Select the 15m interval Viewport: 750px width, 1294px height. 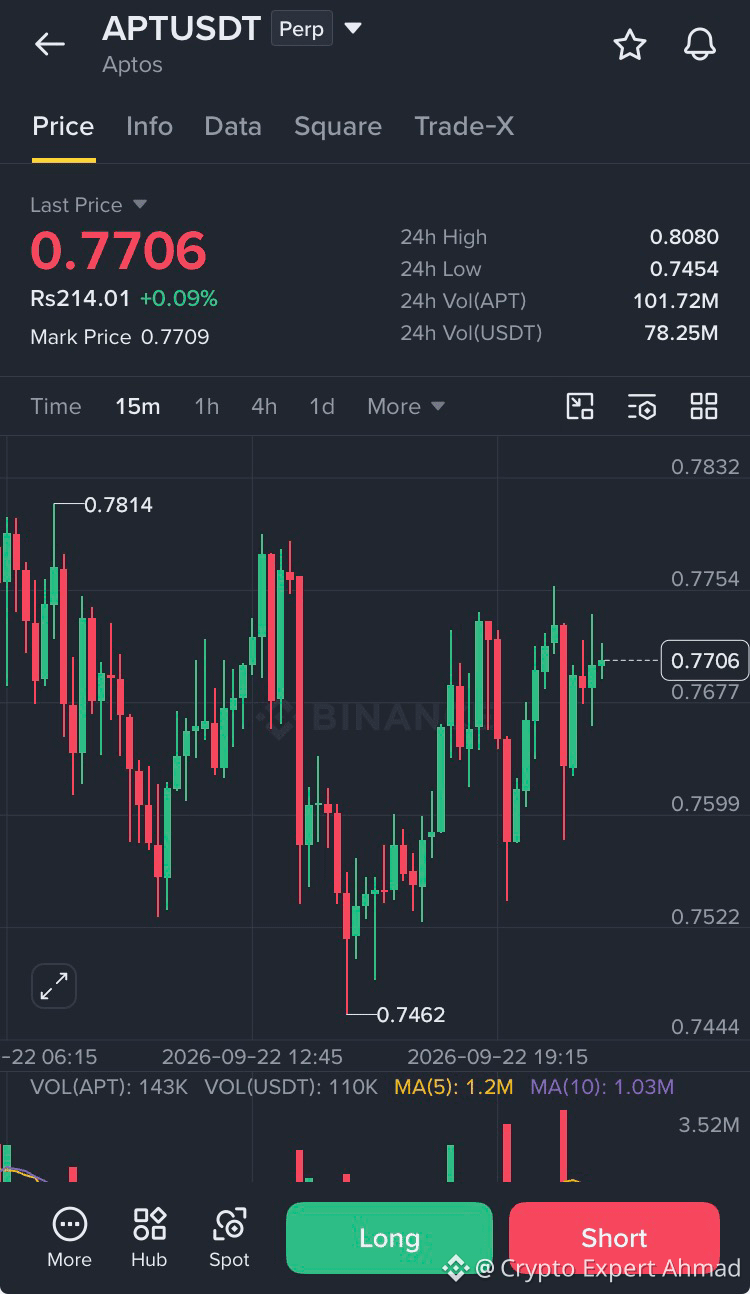coord(138,407)
